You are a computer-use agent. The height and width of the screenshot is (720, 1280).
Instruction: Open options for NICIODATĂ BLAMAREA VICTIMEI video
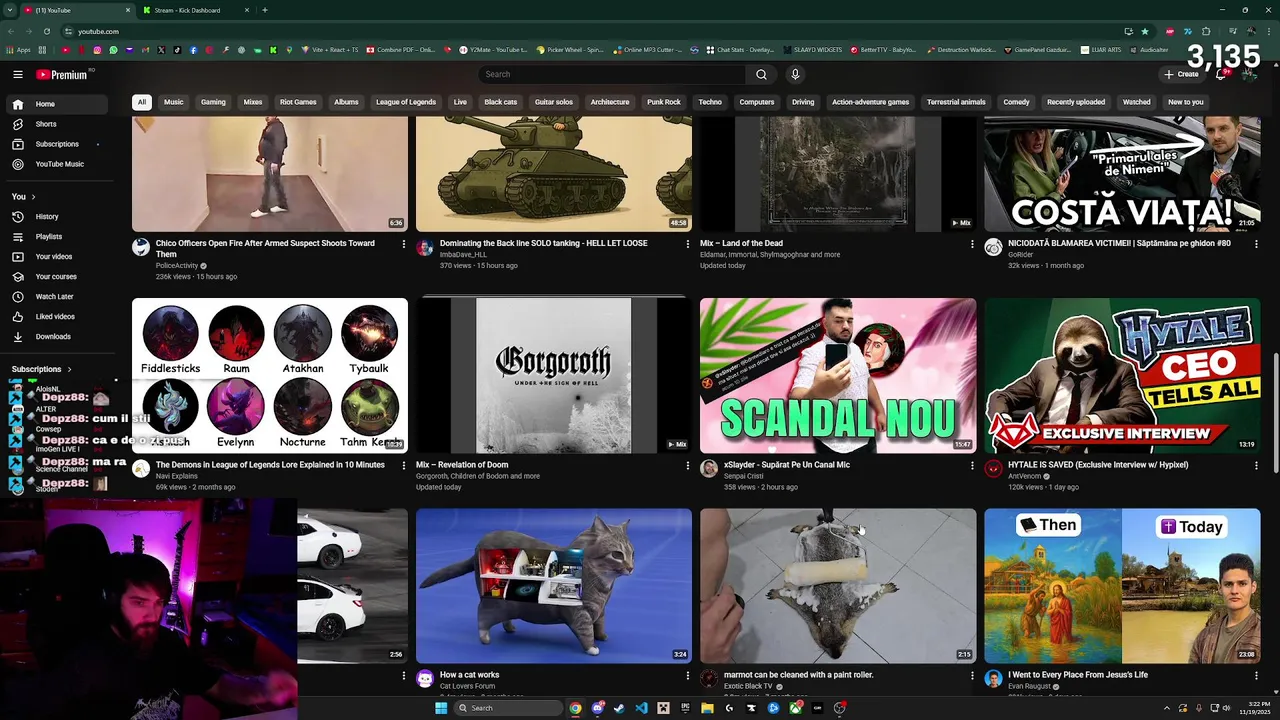pyautogui.click(x=1256, y=244)
